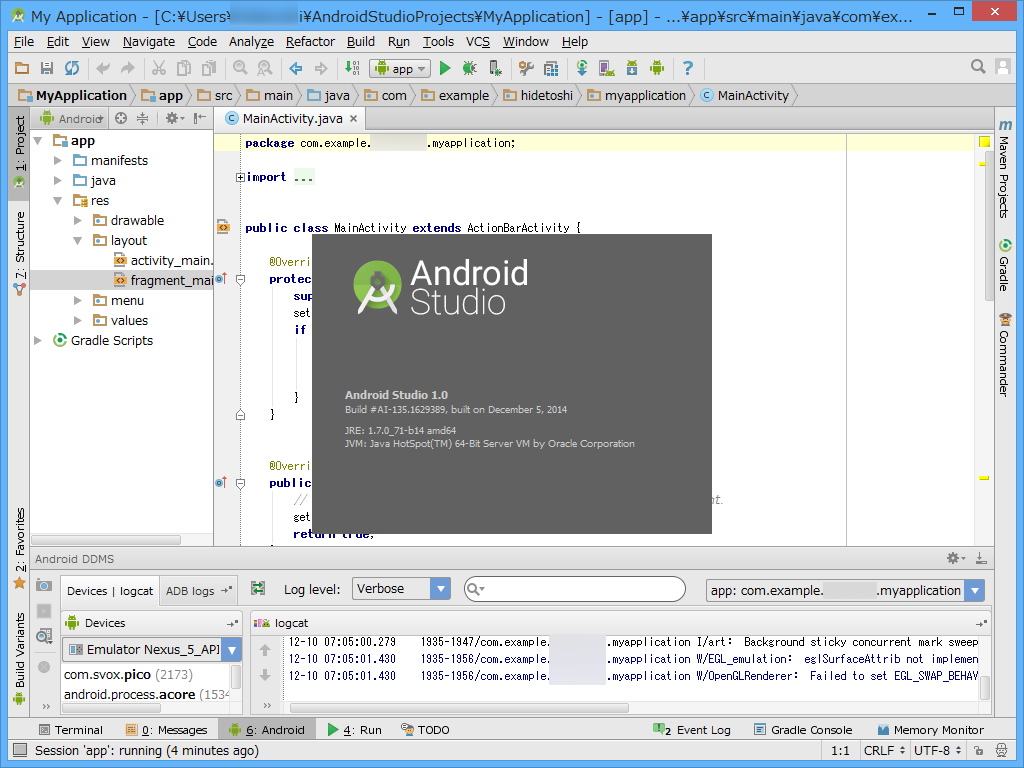Image resolution: width=1024 pixels, height=768 pixels.
Task: Open the Build menu
Action: tap(360, 42)
